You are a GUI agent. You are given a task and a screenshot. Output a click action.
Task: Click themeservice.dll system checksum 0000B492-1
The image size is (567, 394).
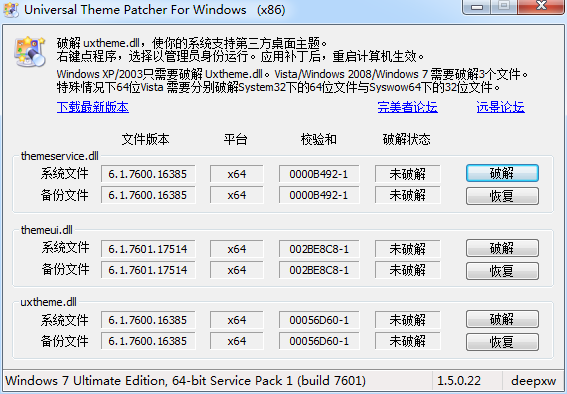click(319, 174)
